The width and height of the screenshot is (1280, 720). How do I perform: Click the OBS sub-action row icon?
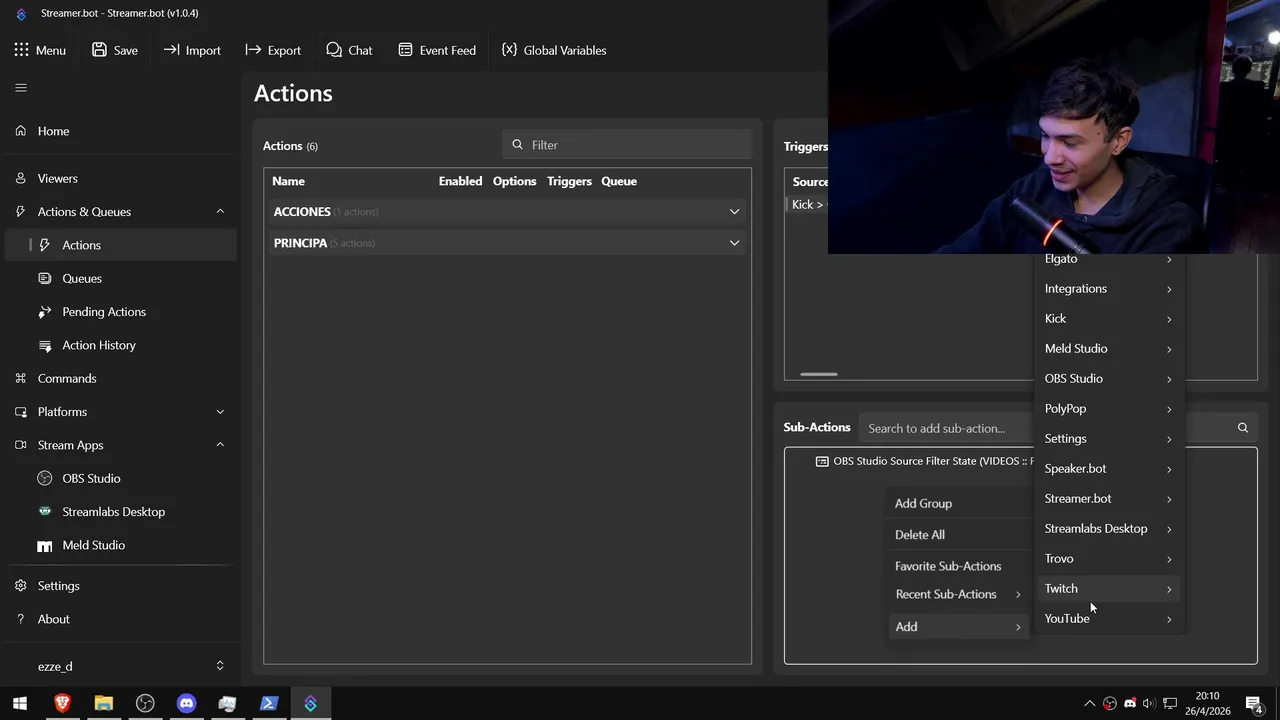[822, 461]
